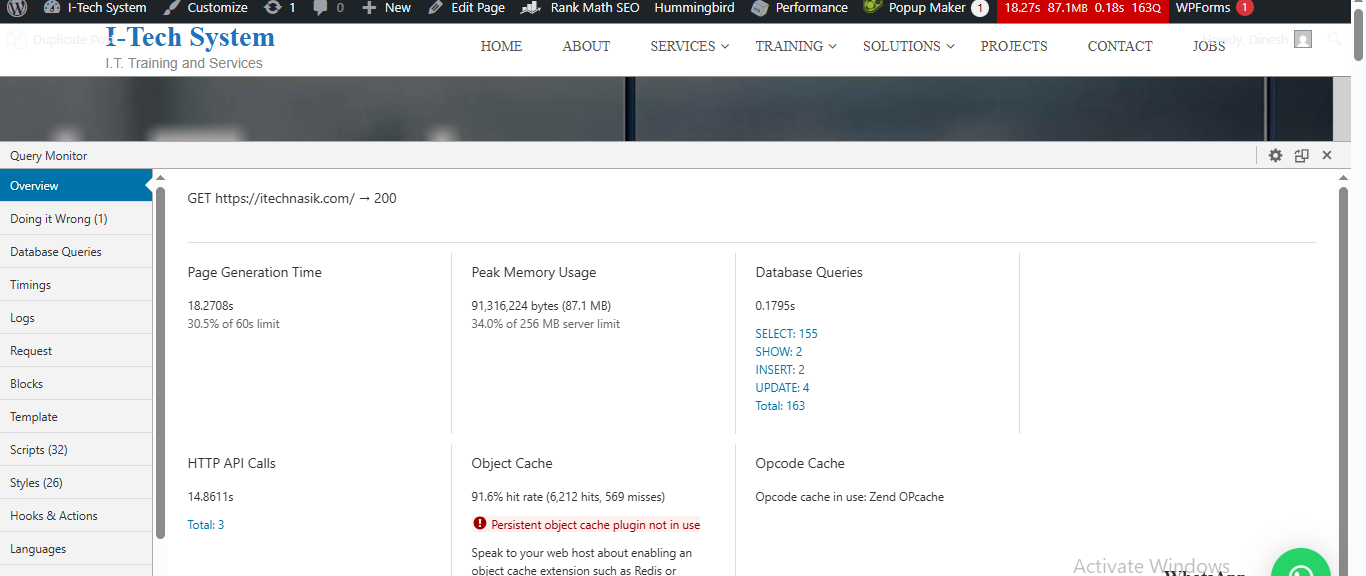The height and width of the screenshot is (576, 1366).
Task: Click the sidebar menu scrollbar
Action: [x=160, y=362]
